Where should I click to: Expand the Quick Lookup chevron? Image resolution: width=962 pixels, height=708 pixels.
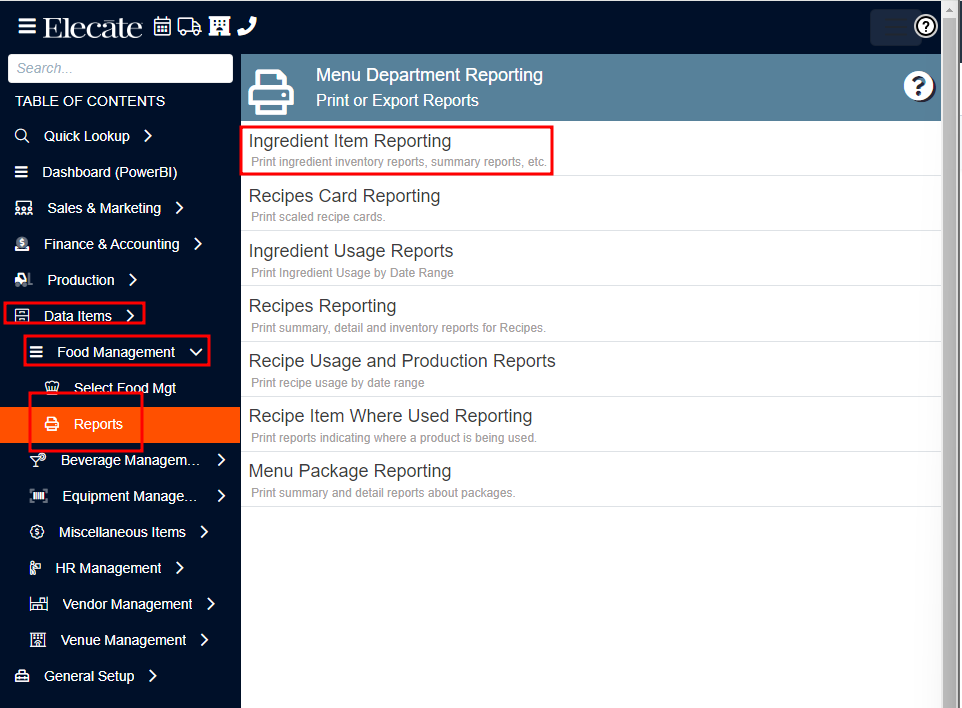(x=148, y=136)
